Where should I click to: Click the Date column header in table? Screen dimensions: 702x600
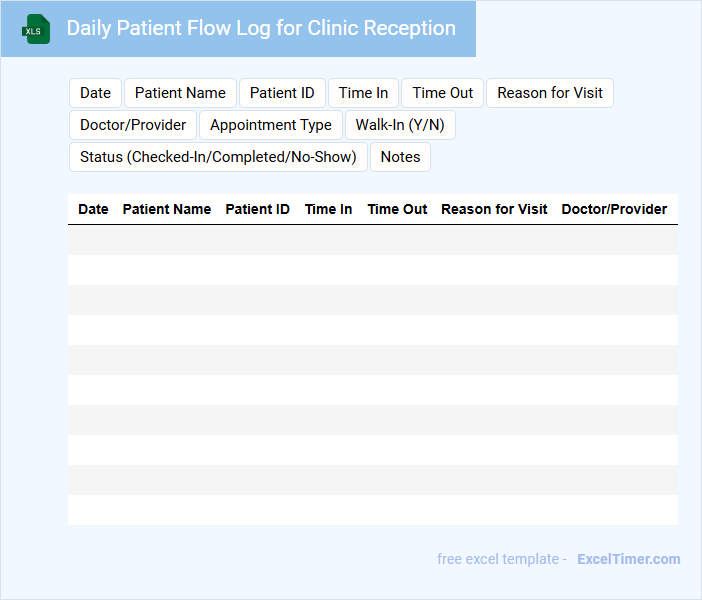pos(93,209)
